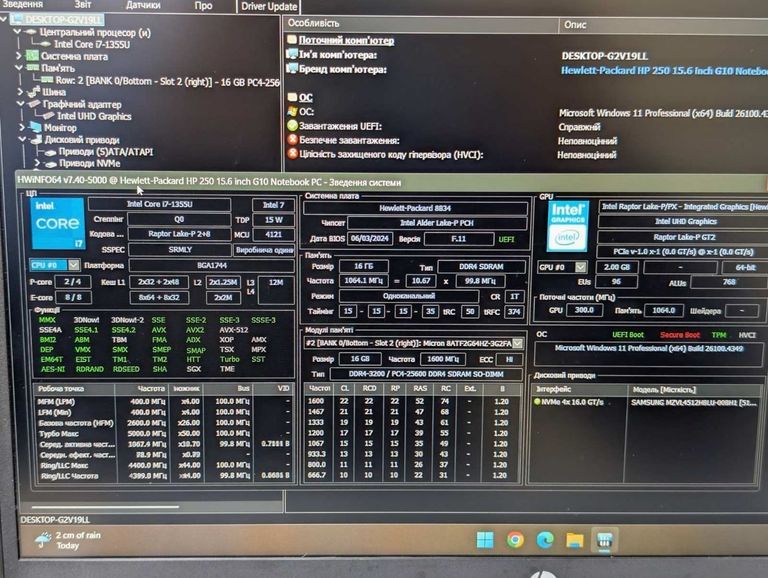Click the Windows Start button

pos(485,540)
